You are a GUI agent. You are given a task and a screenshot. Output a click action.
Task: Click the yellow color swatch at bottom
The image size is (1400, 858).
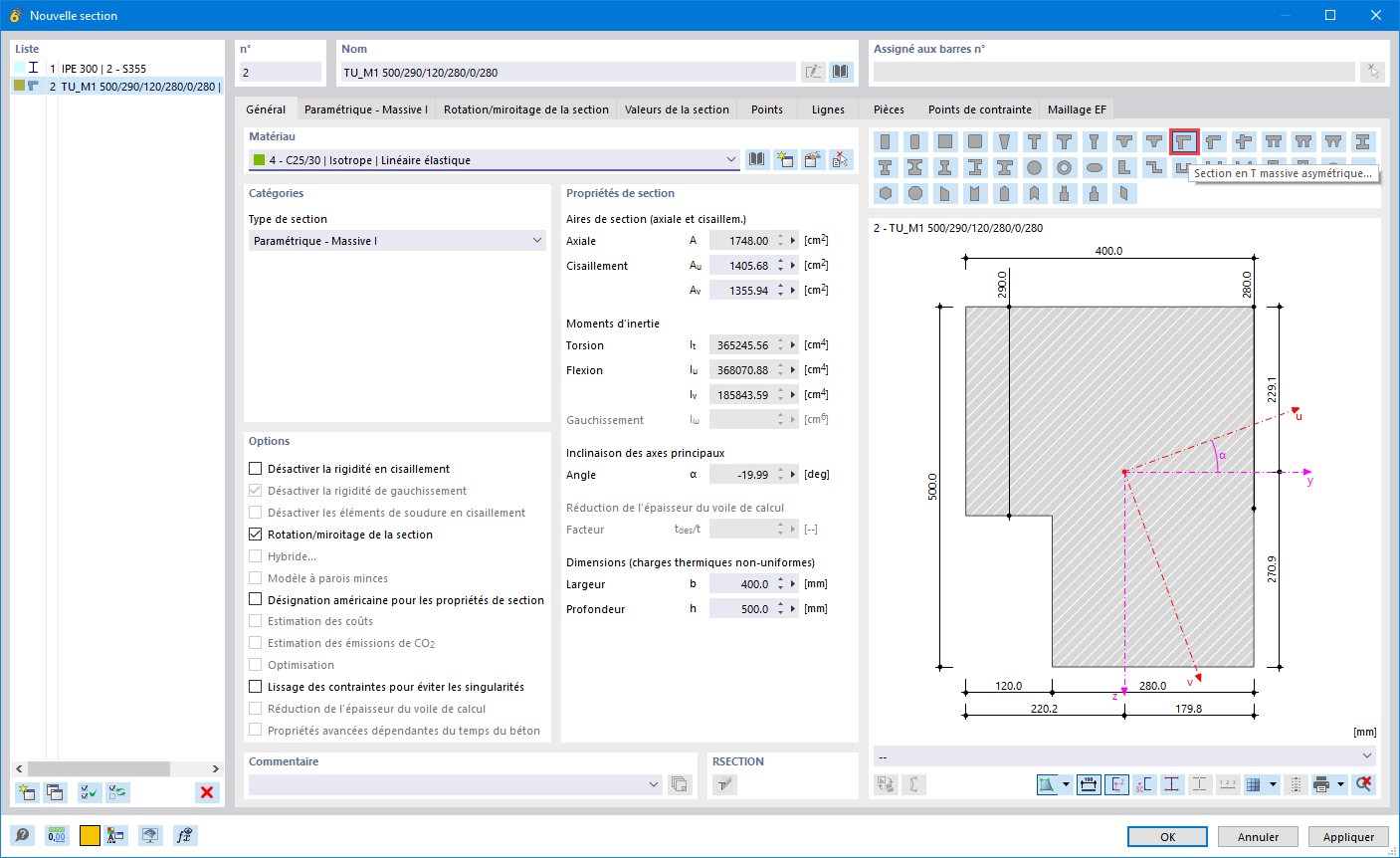[90, 836]
